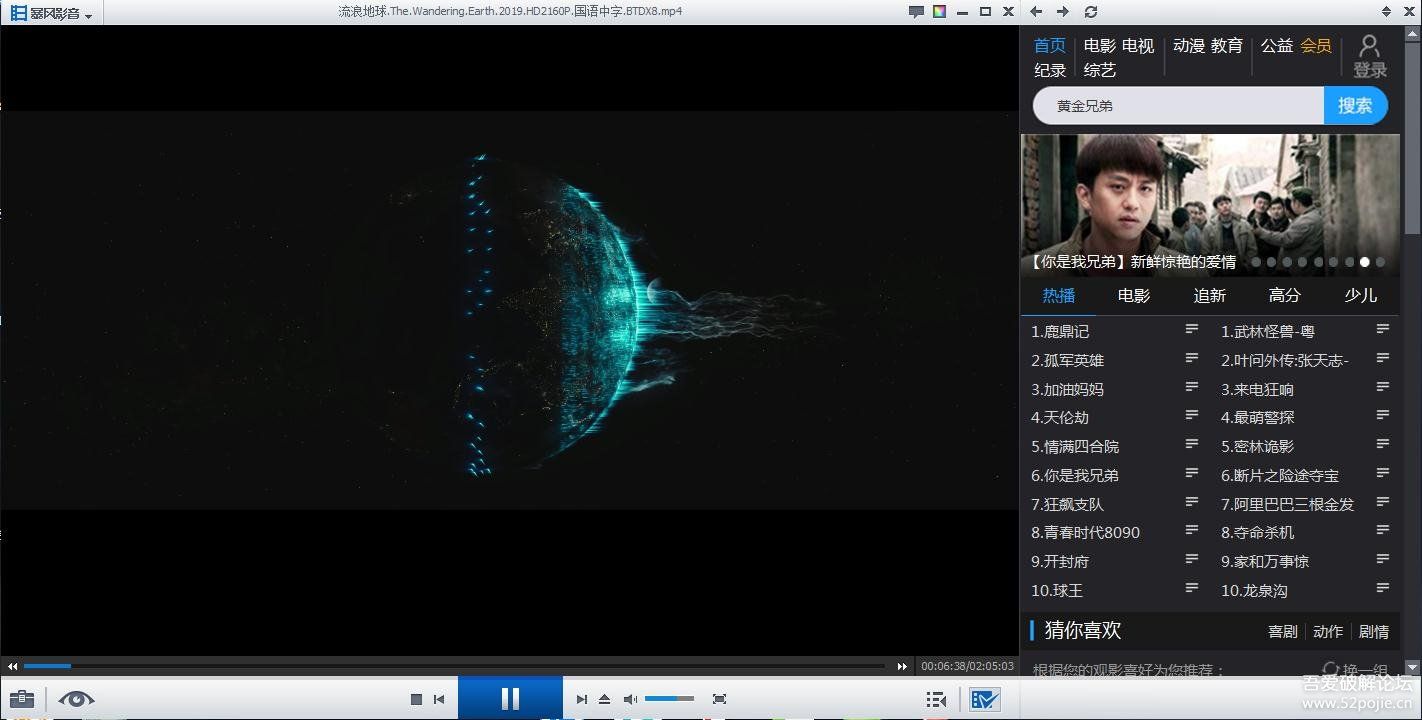This screenshot has height=720, width=1422.
Task: Switch to the 热播 tab
Action: (x=1059, y=295)
